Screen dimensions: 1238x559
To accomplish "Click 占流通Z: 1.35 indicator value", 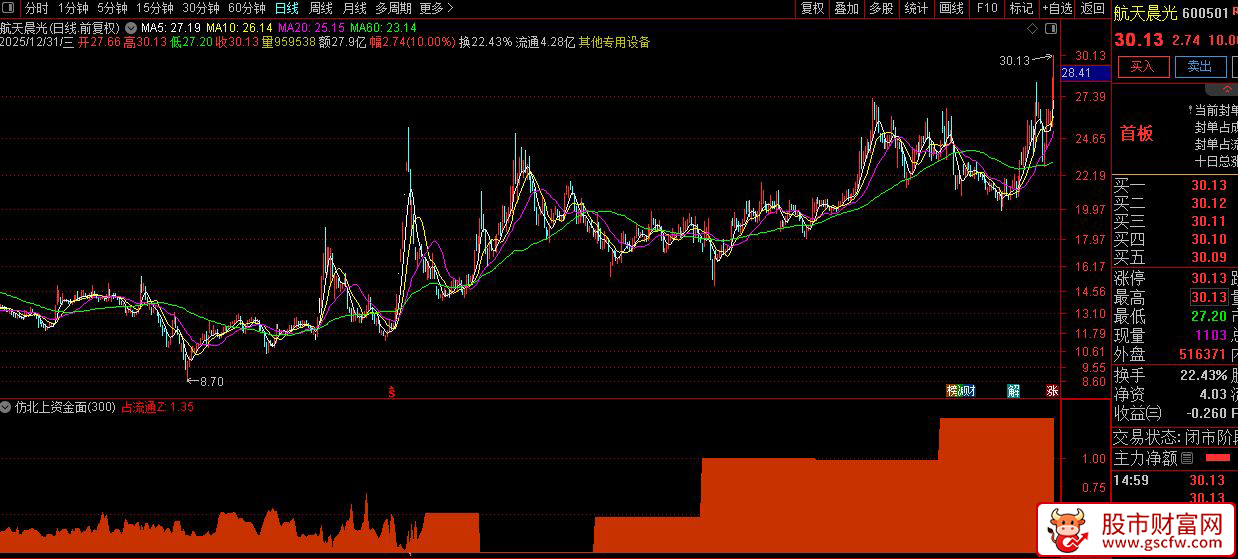I will (x=158, y=407).
